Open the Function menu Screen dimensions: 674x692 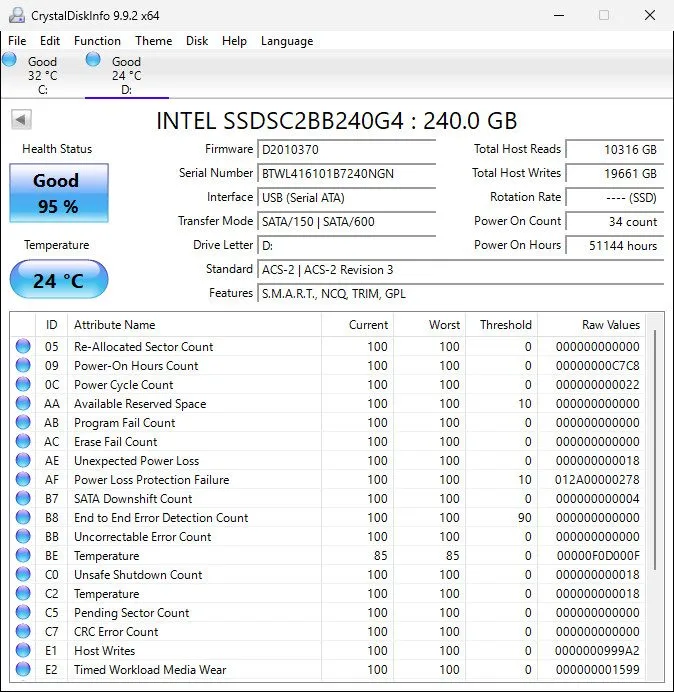tap(97, 41)
